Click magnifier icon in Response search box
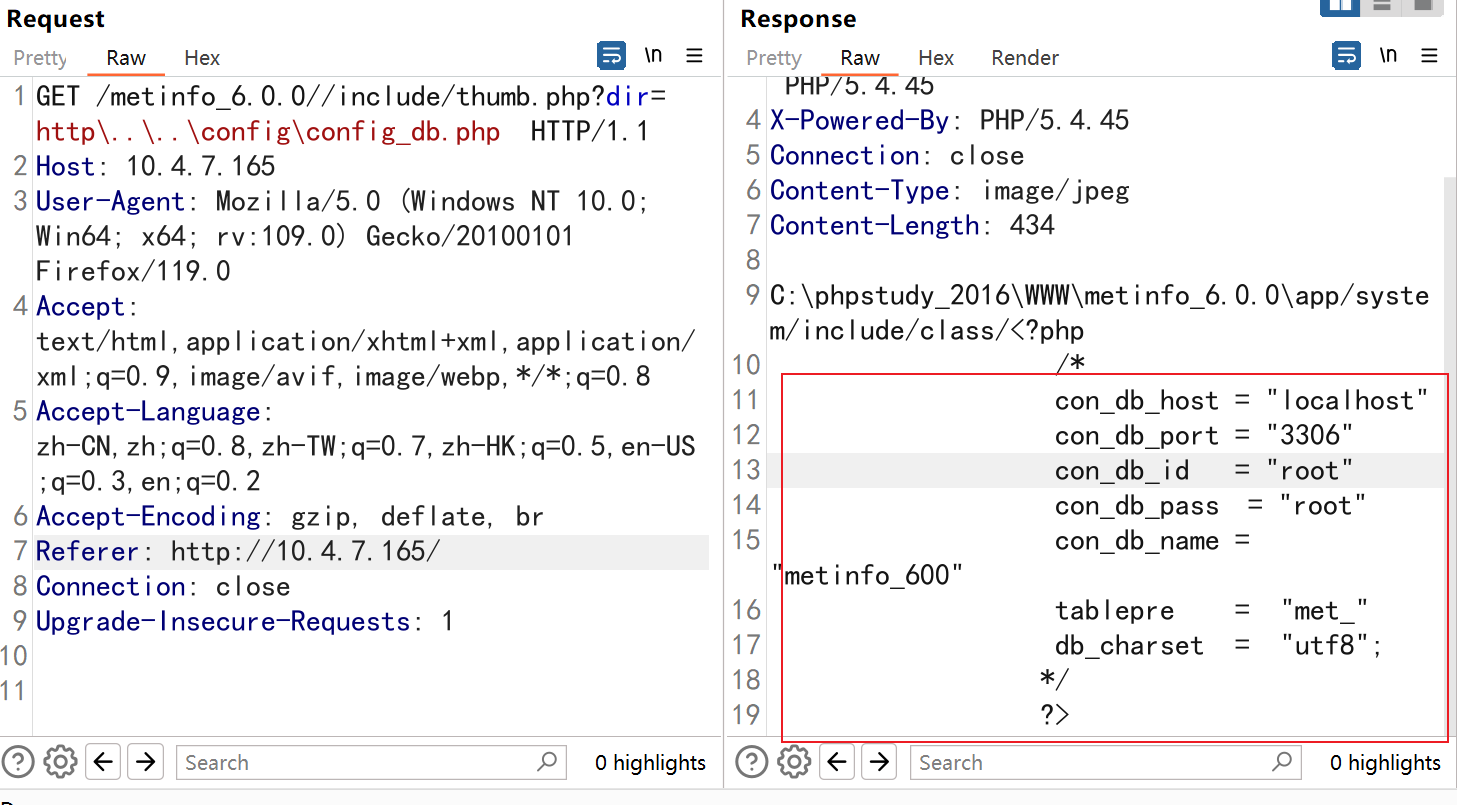Screen dimensions: 1457x805 point(1281,762)
